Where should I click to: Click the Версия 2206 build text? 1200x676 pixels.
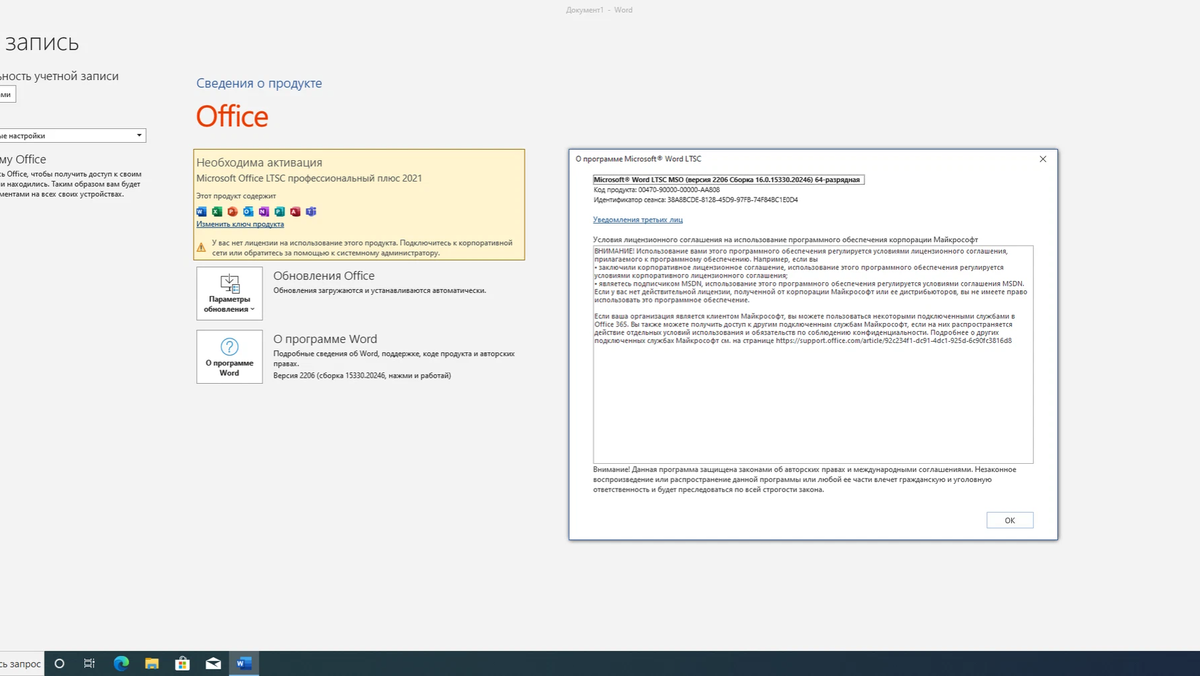362,376
